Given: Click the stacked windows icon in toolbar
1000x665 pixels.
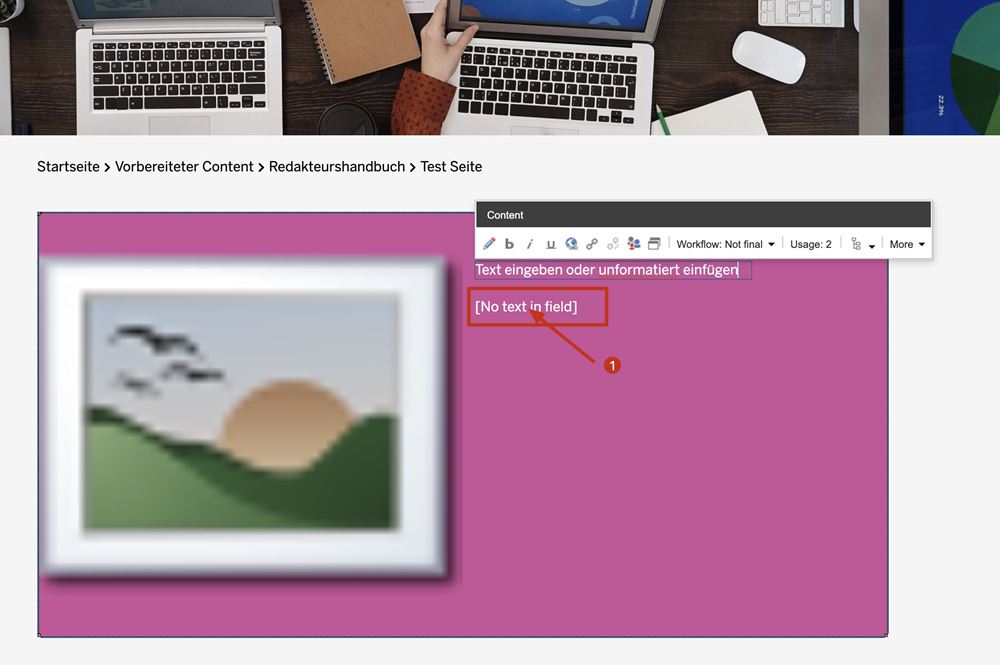Looking at the screenshot, I should (x=654, y=244).
